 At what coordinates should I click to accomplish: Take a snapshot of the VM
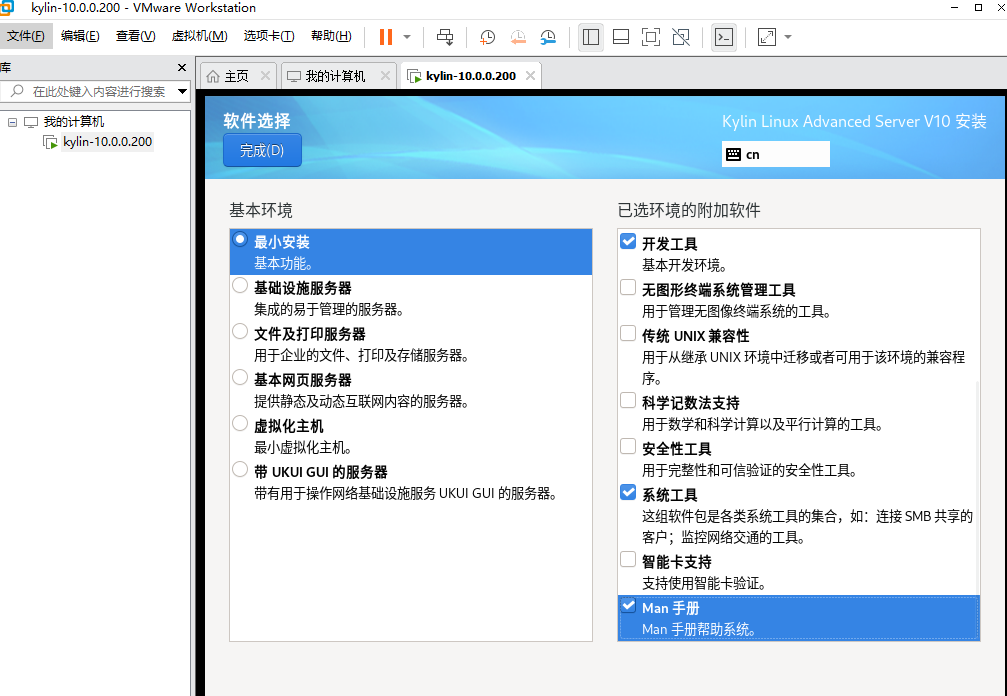coord(487,37)
